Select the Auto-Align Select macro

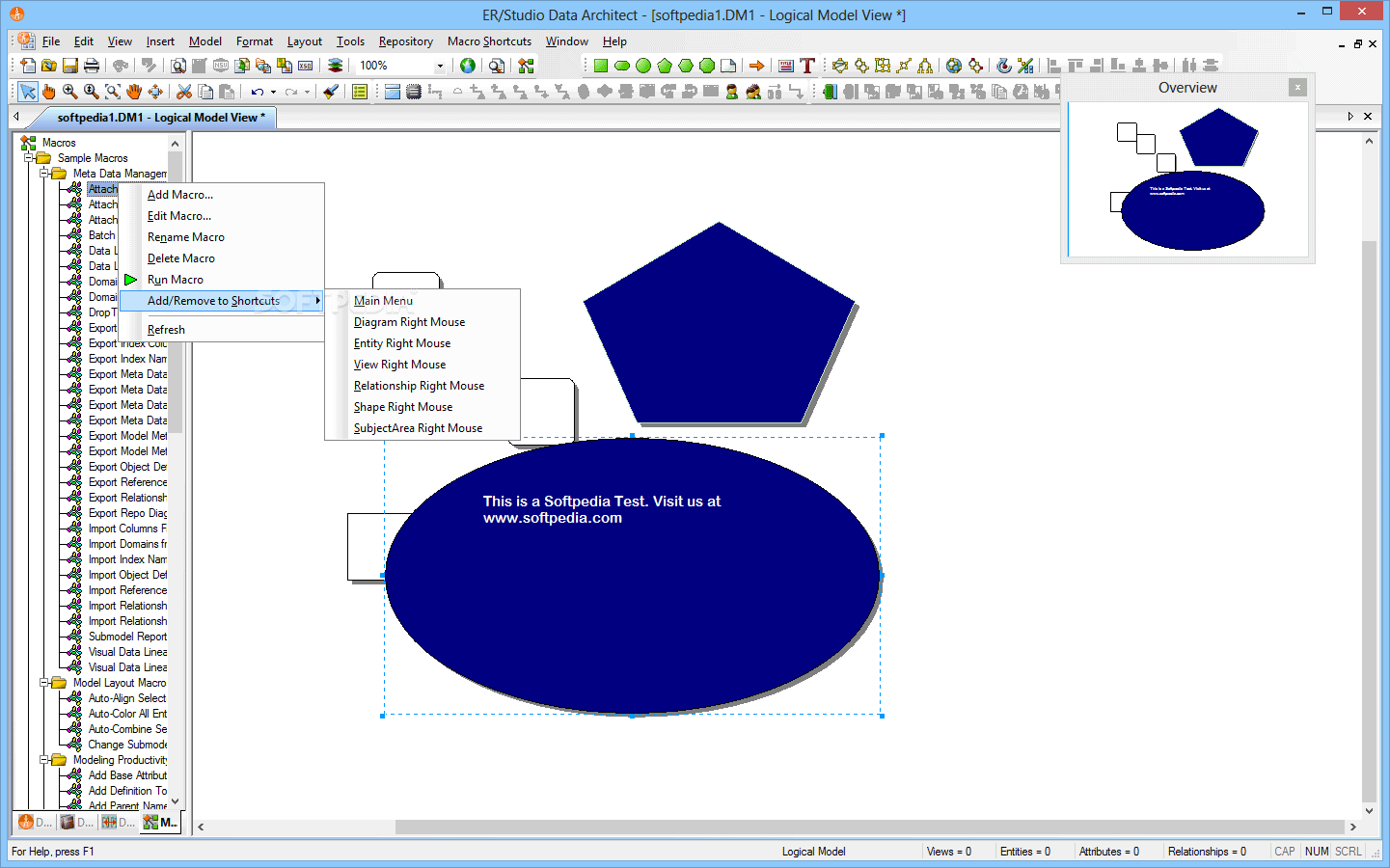(x=127, y=698)
